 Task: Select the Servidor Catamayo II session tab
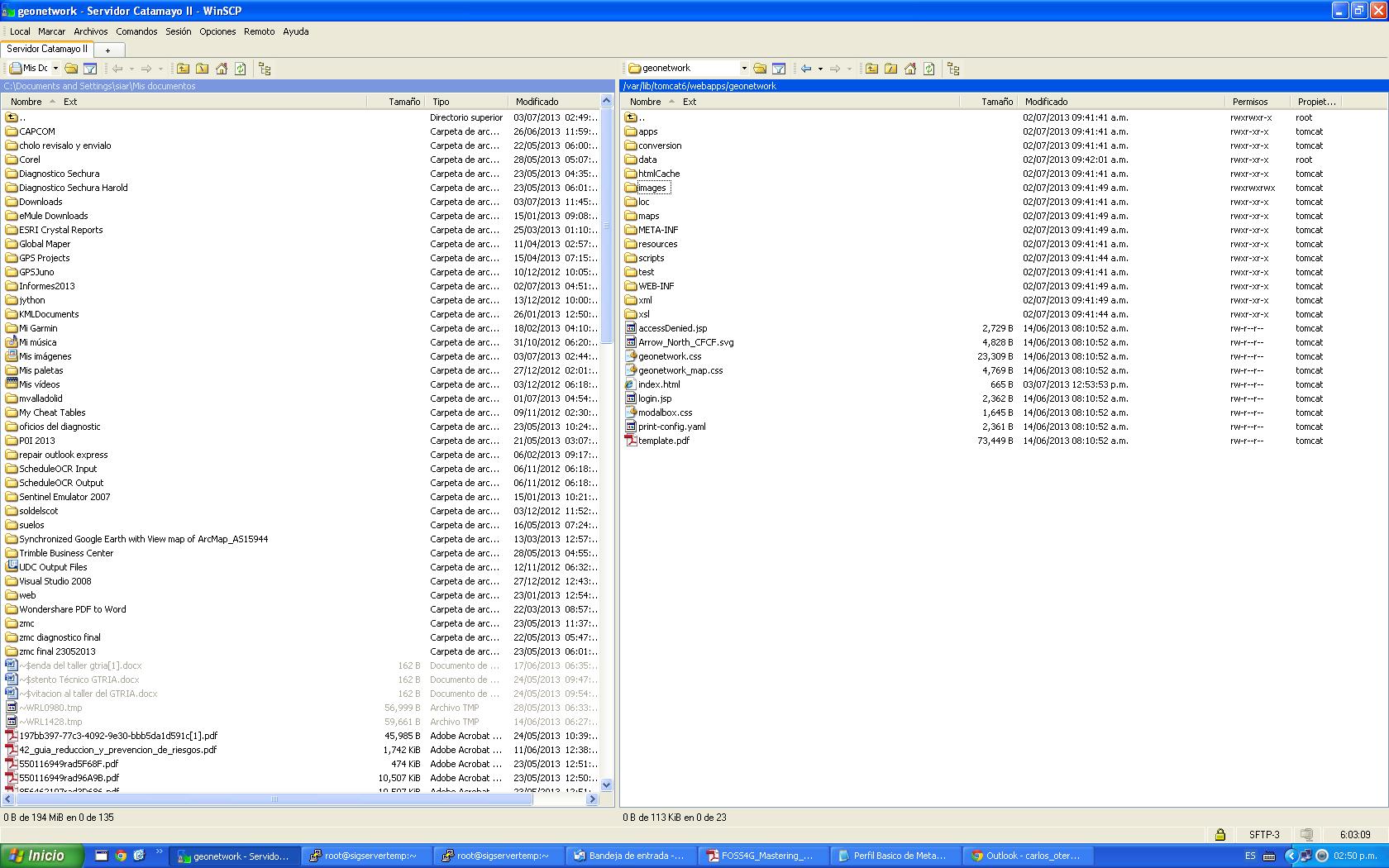(47, 49)
